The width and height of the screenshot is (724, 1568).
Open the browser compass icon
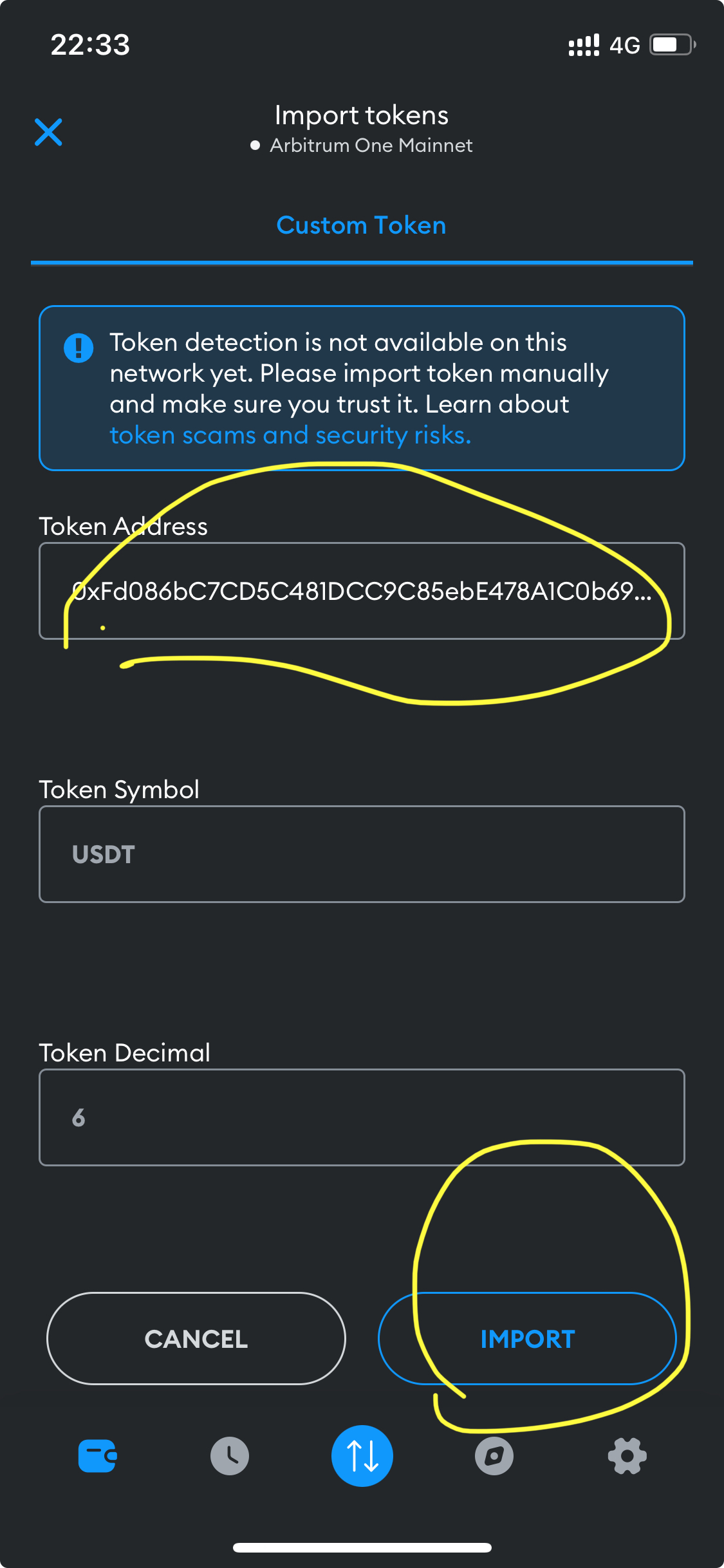pos(494,1456)
